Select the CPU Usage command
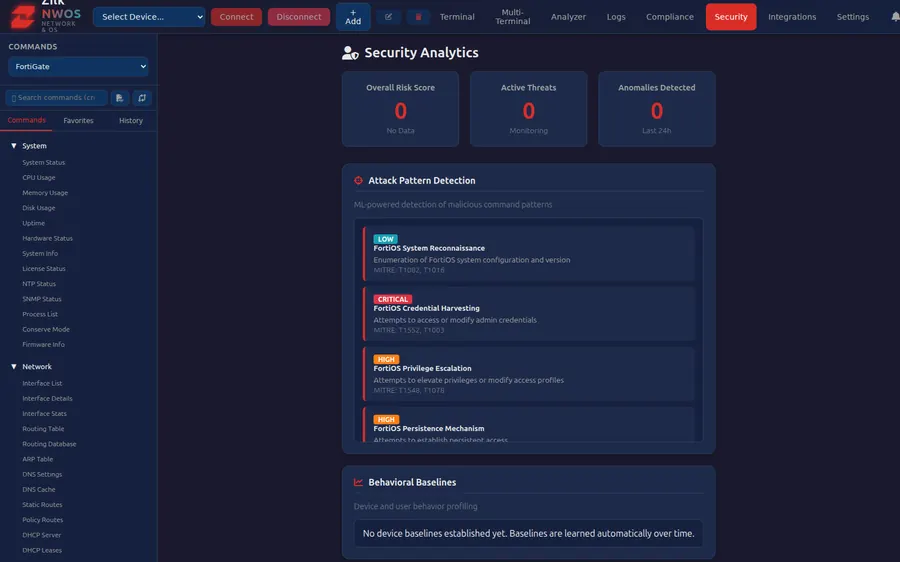900x562 pixels. pos(39,177)
